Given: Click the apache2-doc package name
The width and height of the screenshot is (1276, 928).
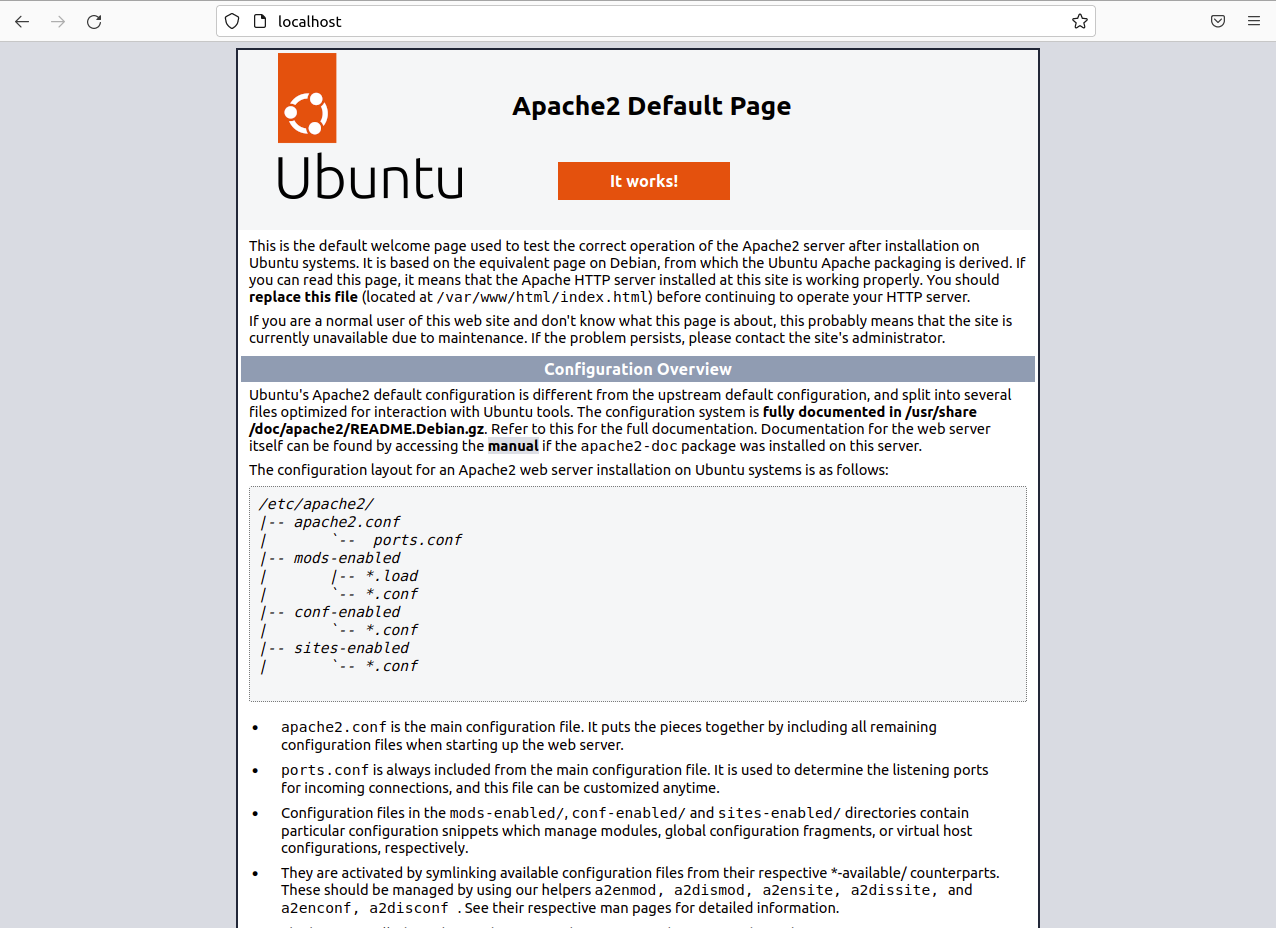Looking at the screenshot, I should tap(630, 446).
